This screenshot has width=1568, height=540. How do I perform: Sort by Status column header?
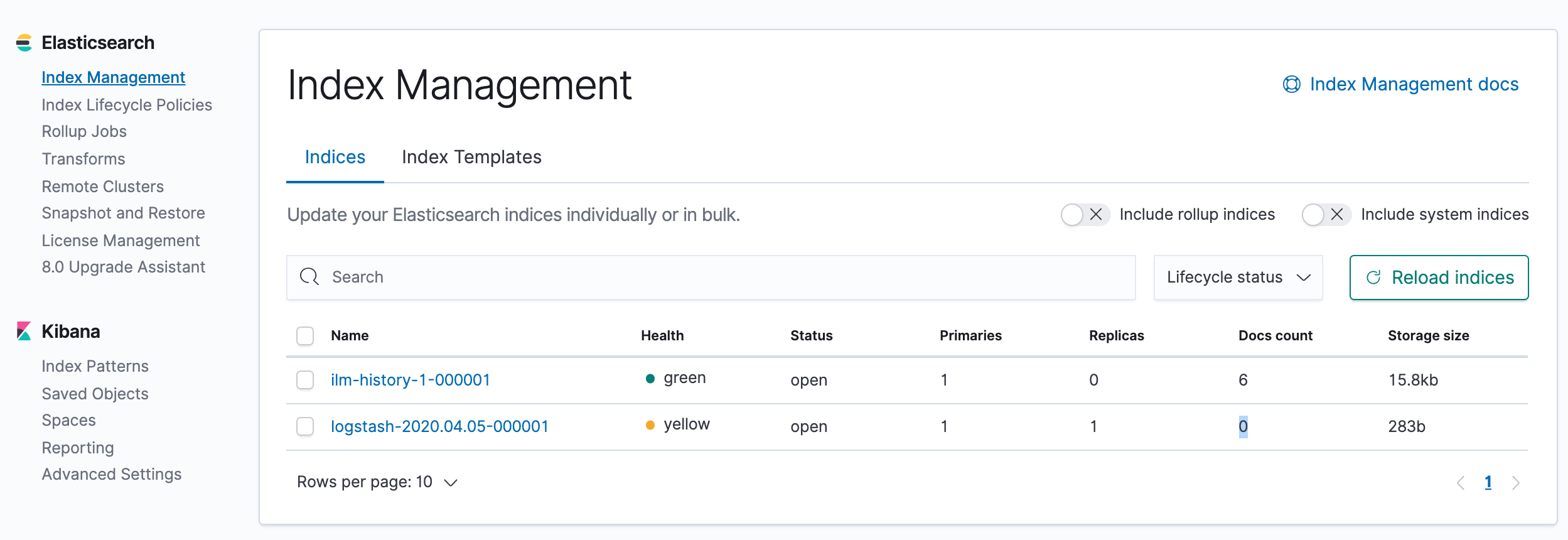click(x=811, y=335)
